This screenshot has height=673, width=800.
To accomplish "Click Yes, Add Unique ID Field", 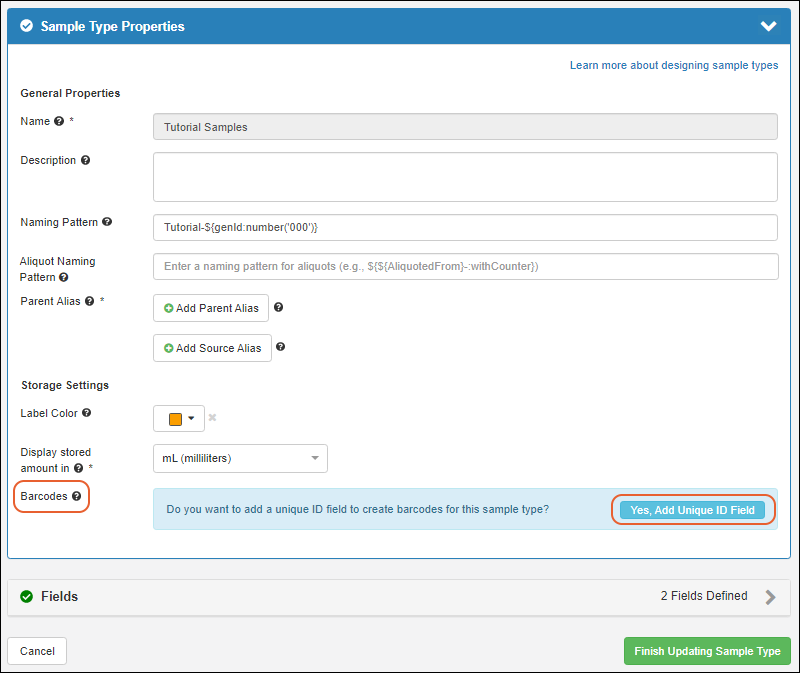I will click(x=692, y=510).
